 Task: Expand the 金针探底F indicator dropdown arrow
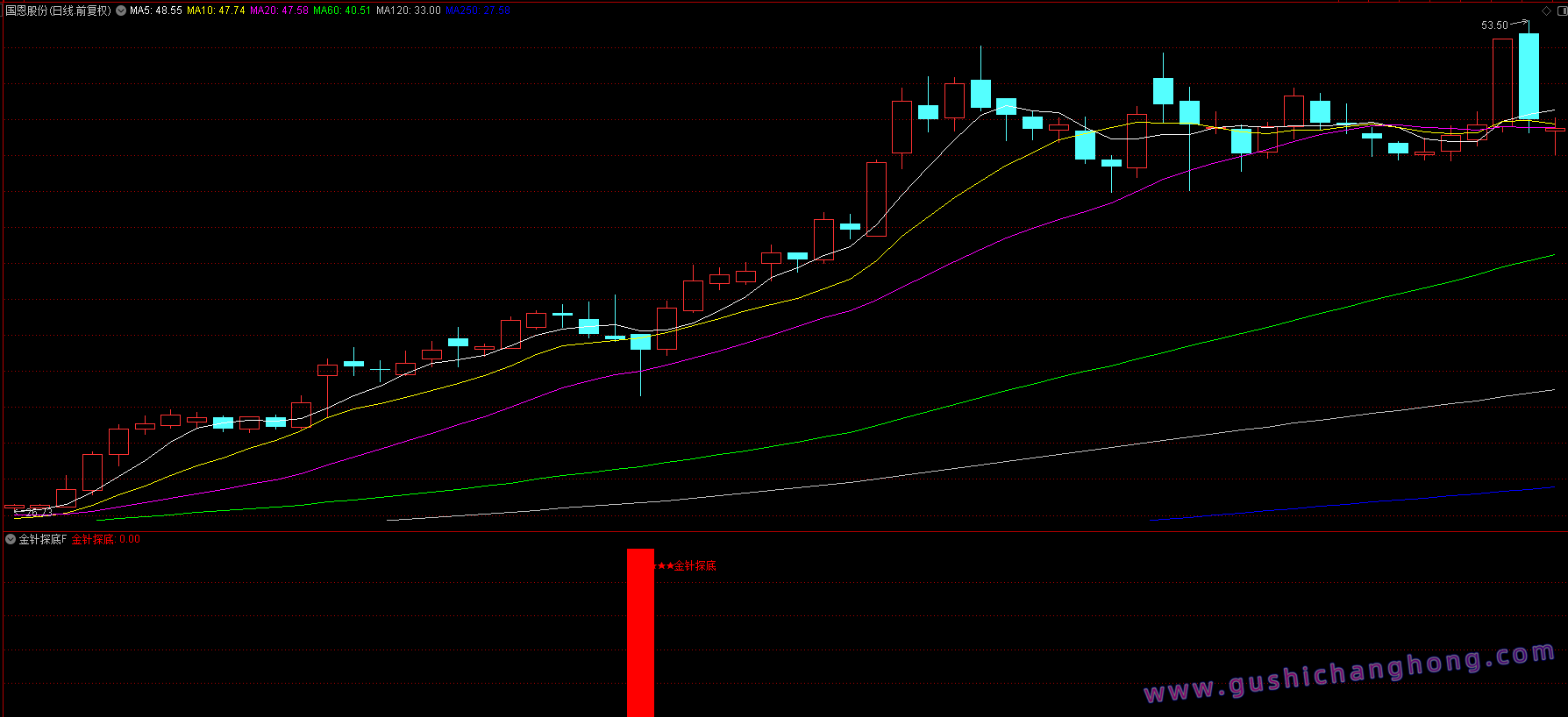(x=11, y=539)
